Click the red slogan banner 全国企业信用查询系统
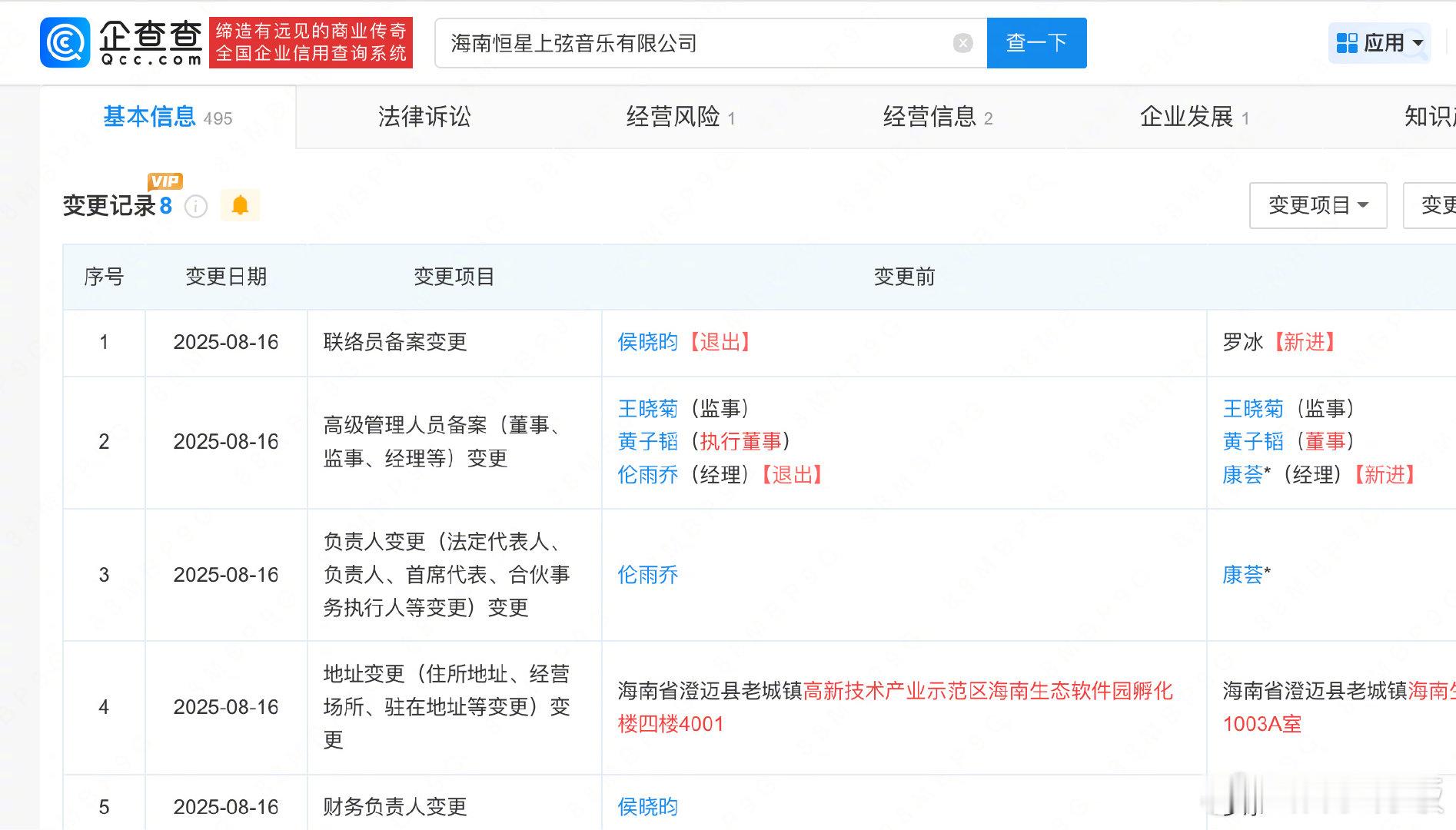 click(311, 42)
